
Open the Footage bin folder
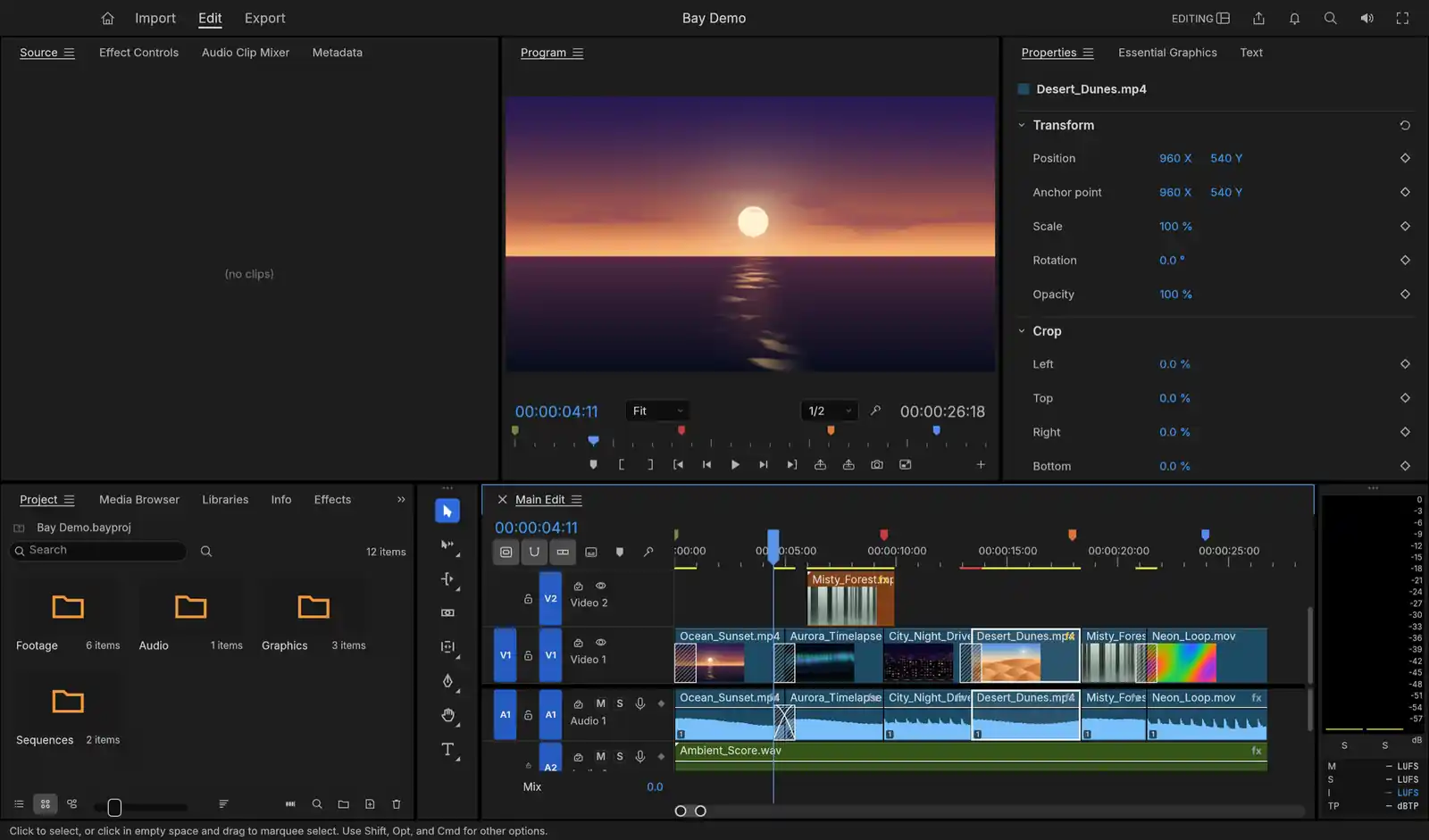click(x=68, y=607)
